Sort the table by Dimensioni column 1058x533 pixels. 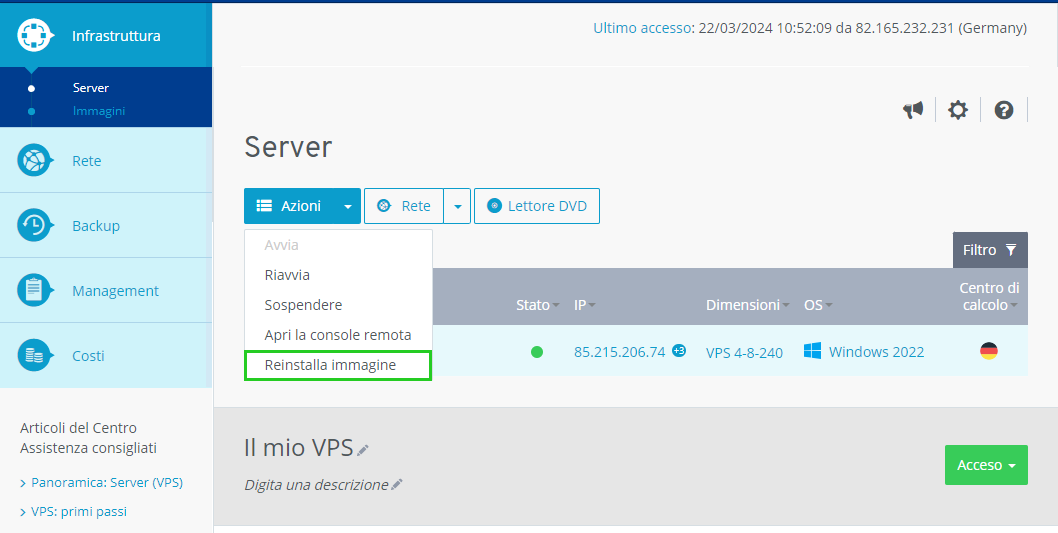748,305
